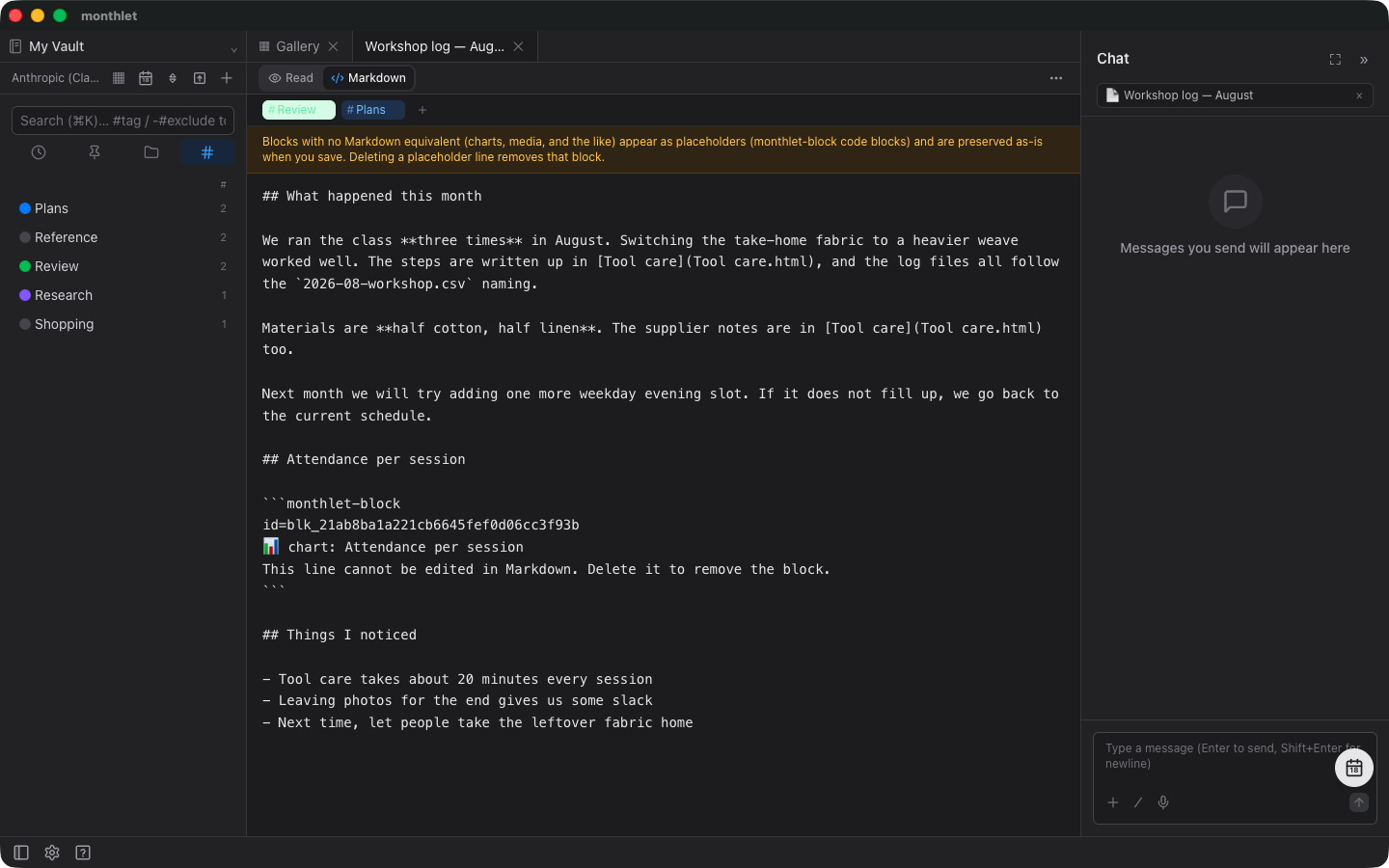The height and width of the screenshot is (868, 1389).
Task: Switch to the Gallery tab
Action: (298, 46)
